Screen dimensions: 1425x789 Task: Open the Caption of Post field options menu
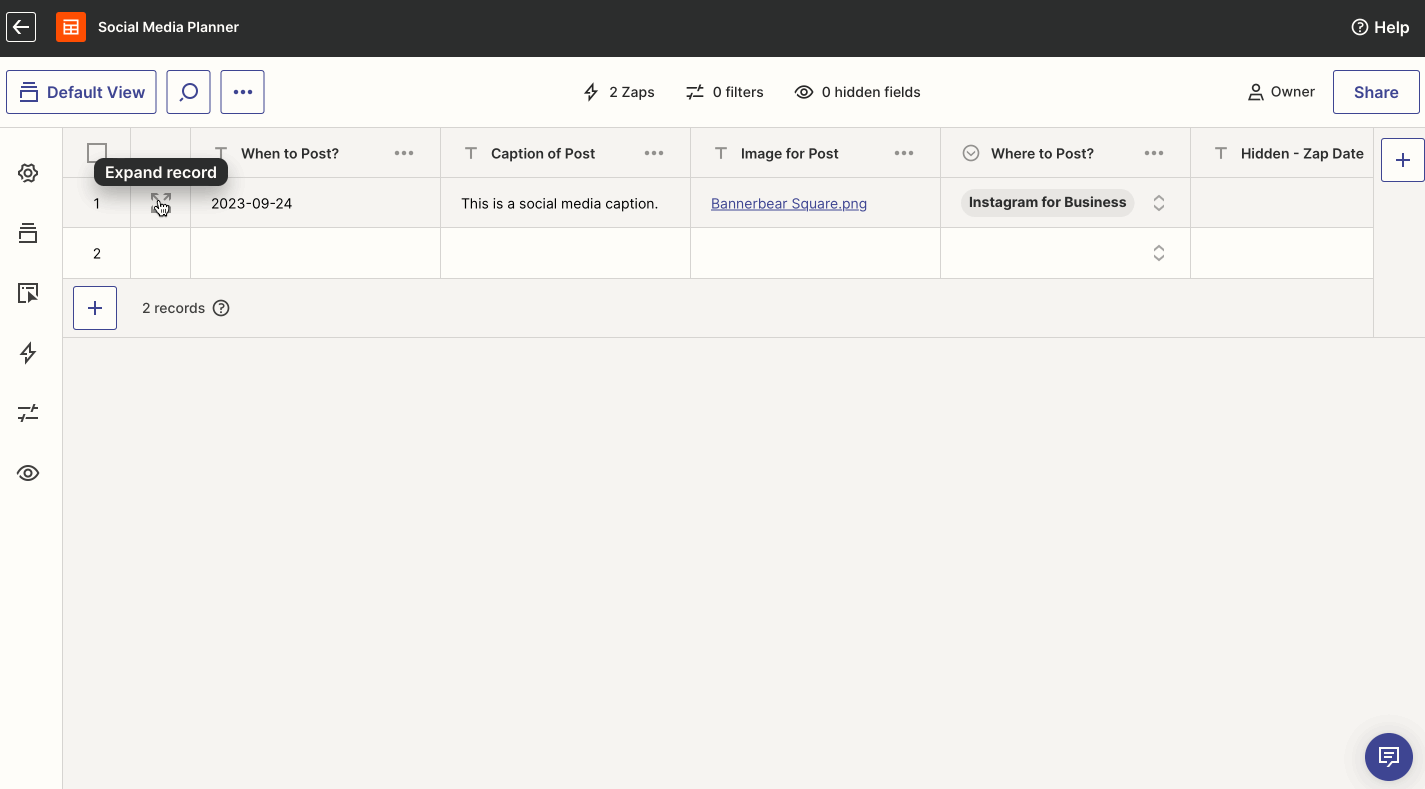(654, 153)
